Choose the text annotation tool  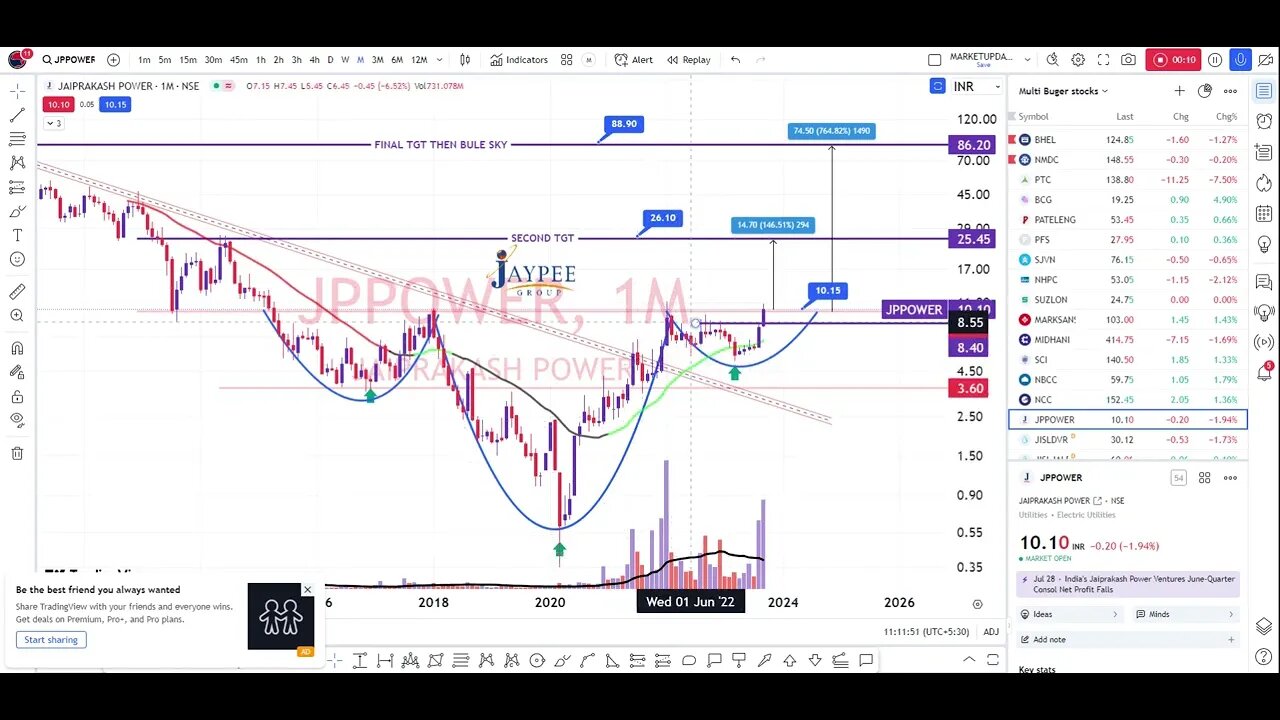coord(17,235)
